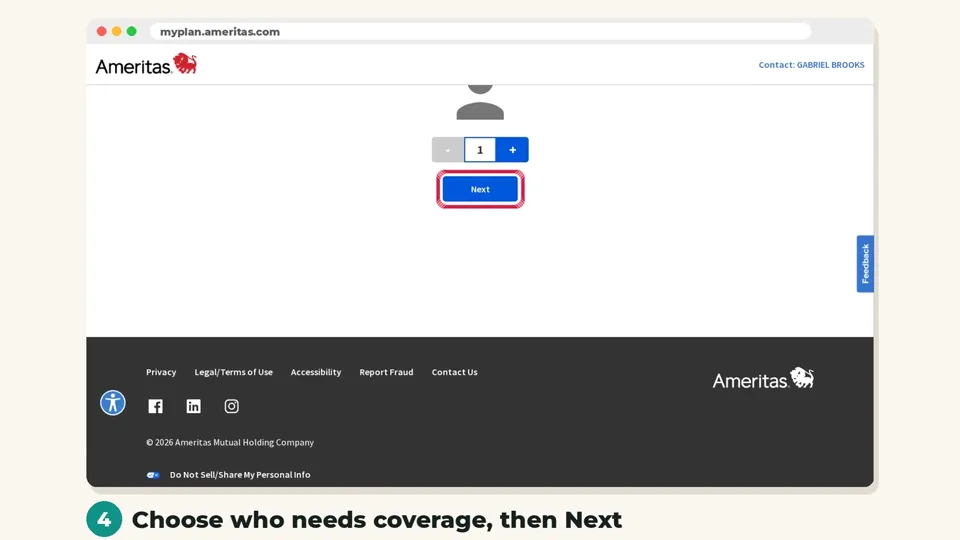Open the Legal/Terms of Use link

233,372
